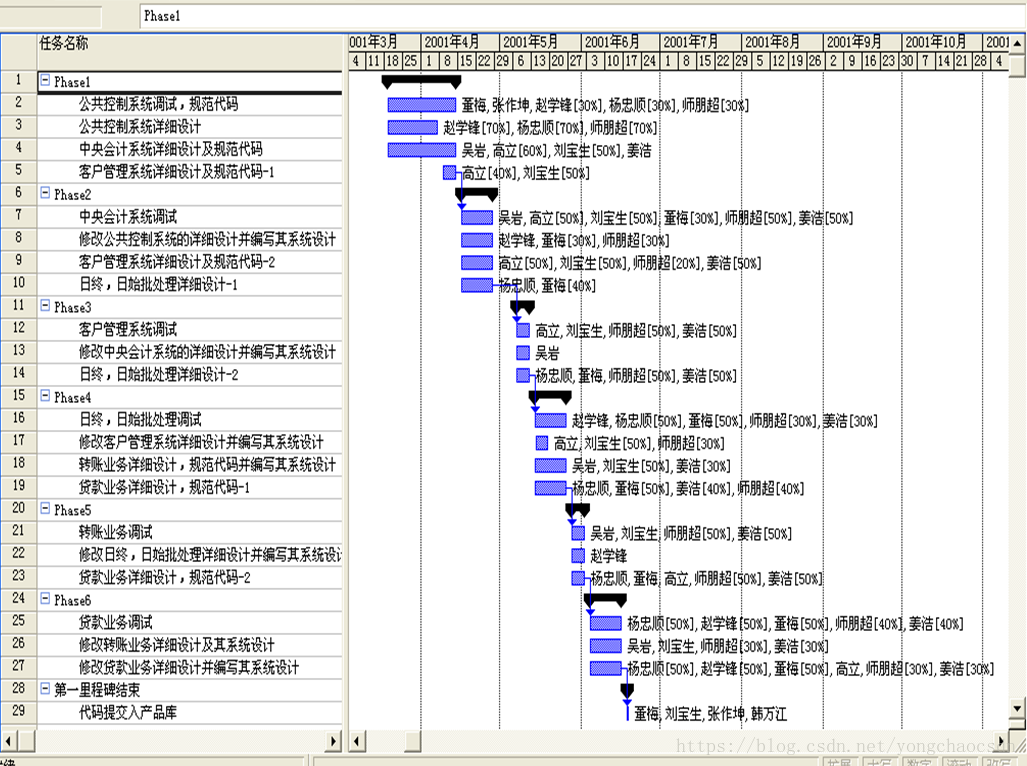The height and width of the screenshot is (766, 1027).
Task: Click the 2001年10月 timescale header
Action: click(x=942, y=42)
